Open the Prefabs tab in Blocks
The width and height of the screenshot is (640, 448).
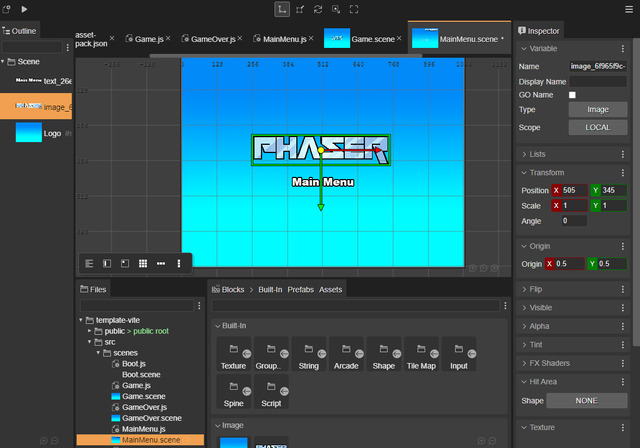coord(300,290)
